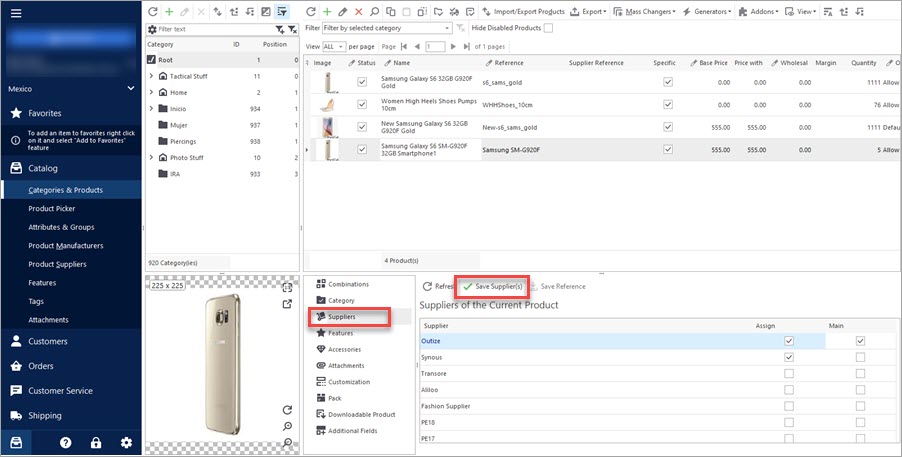Go to first page of products
This screenshot has width=902, height=457.
click(404, 47)
